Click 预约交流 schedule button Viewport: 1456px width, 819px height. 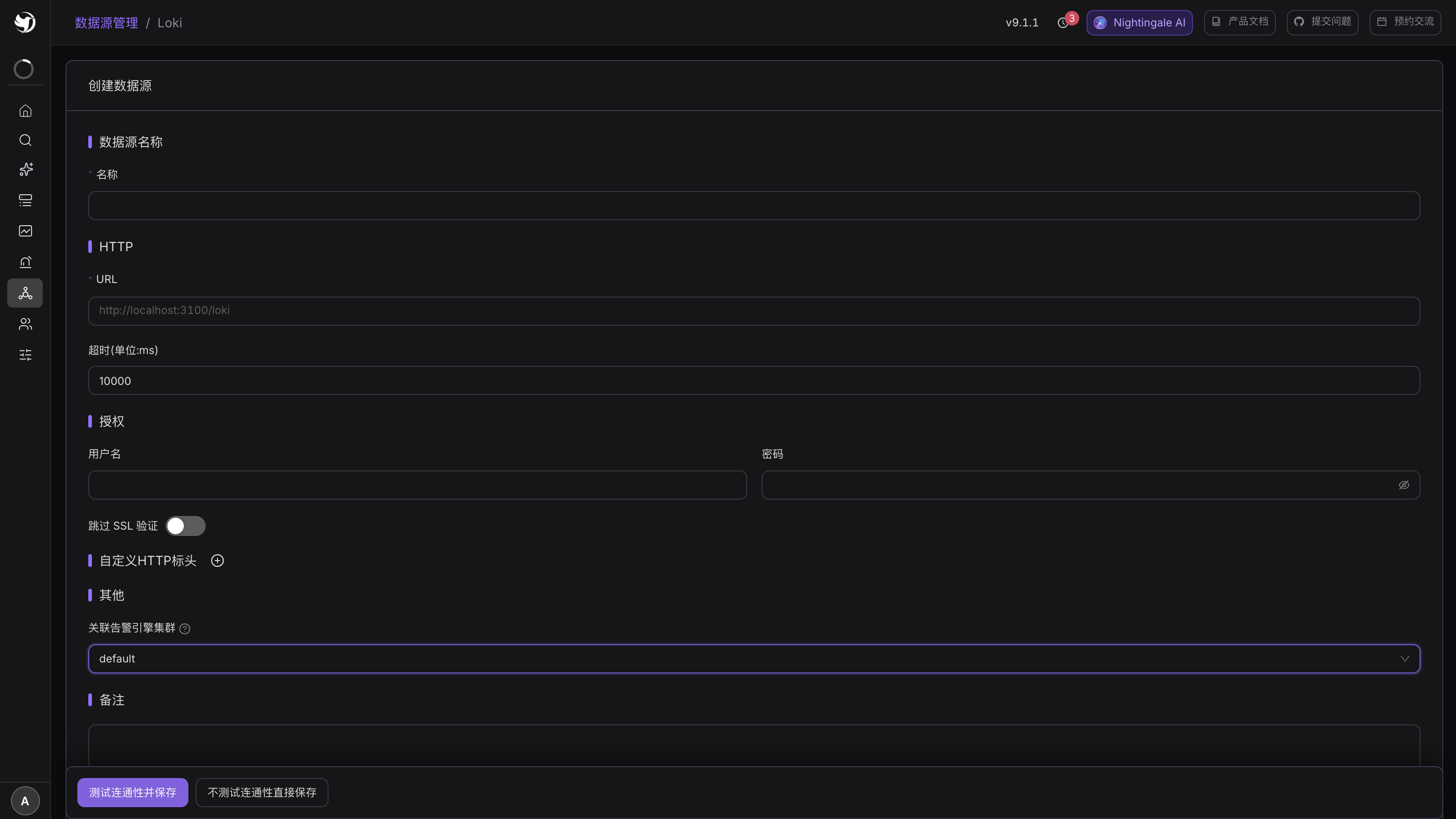pyautogui.click(x=1405, y=22)
